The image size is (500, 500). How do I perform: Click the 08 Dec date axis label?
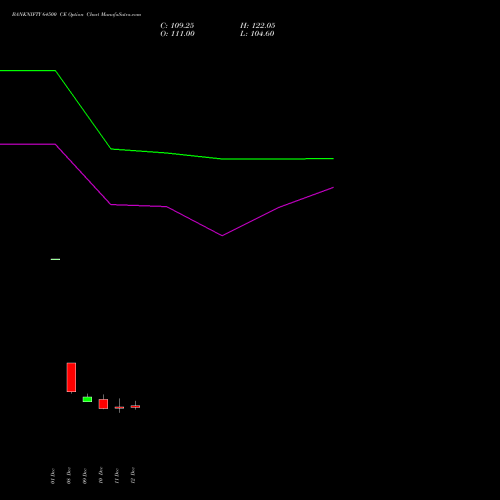pos(69,476)
